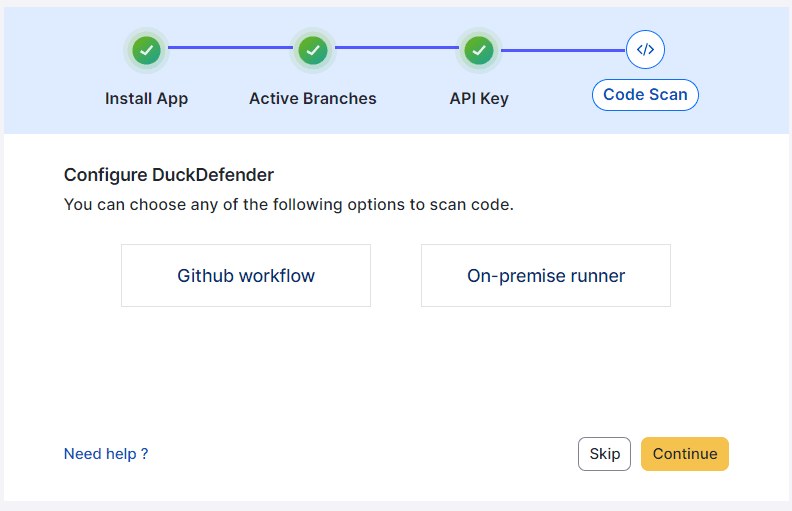This screenshot has width=792, height=511.
Task: Choose the On-premise runner option
Action: [546, 276]
